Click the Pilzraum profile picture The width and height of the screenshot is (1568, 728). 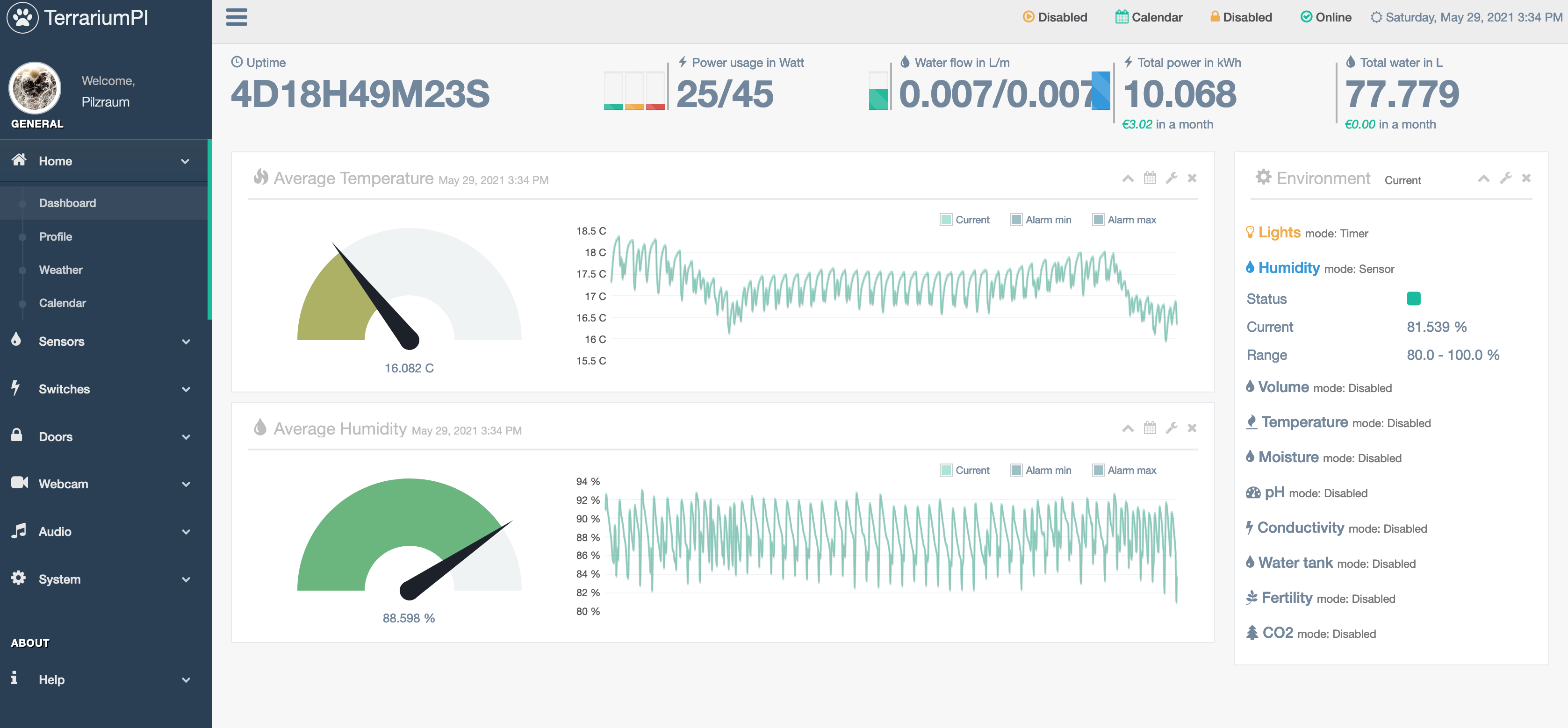point(35,88)
